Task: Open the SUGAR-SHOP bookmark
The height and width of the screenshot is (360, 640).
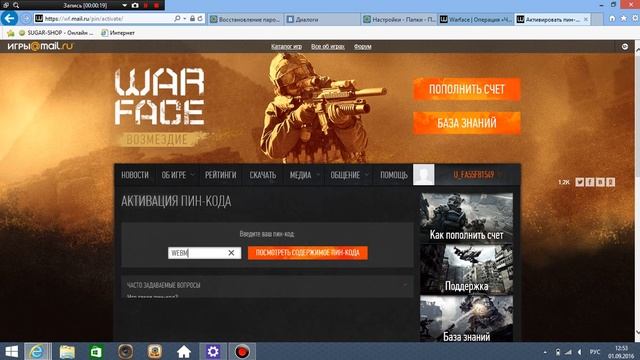Action: point(56,33)
